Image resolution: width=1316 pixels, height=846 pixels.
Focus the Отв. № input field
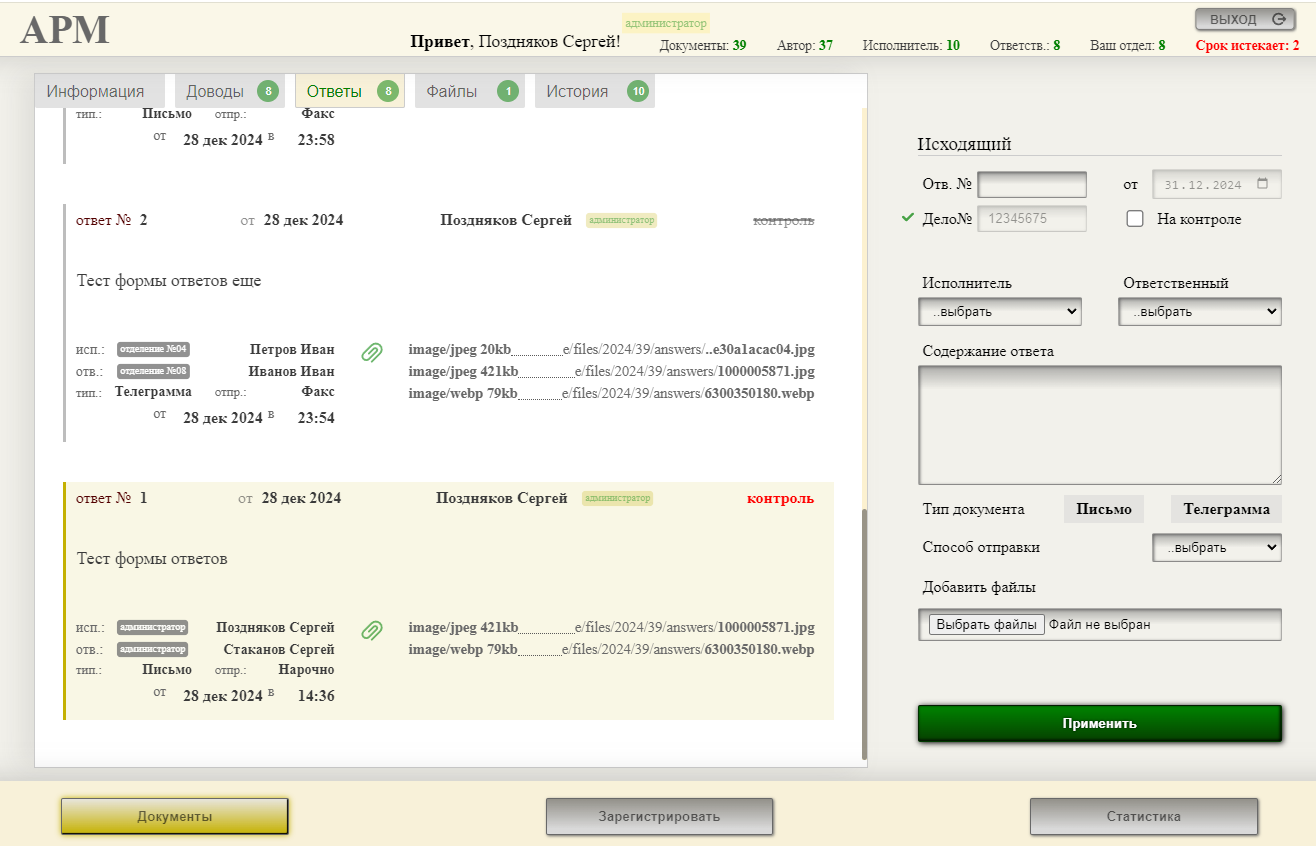coord(1032,185)
